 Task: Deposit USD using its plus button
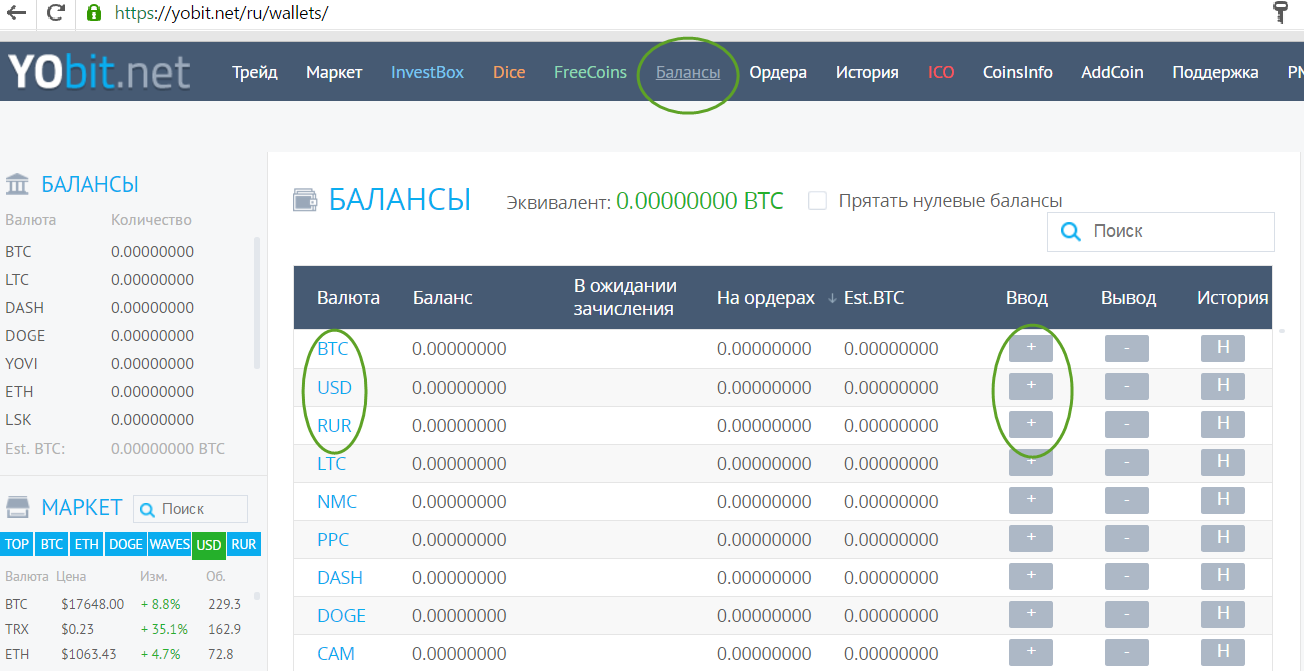point(1031,386)
